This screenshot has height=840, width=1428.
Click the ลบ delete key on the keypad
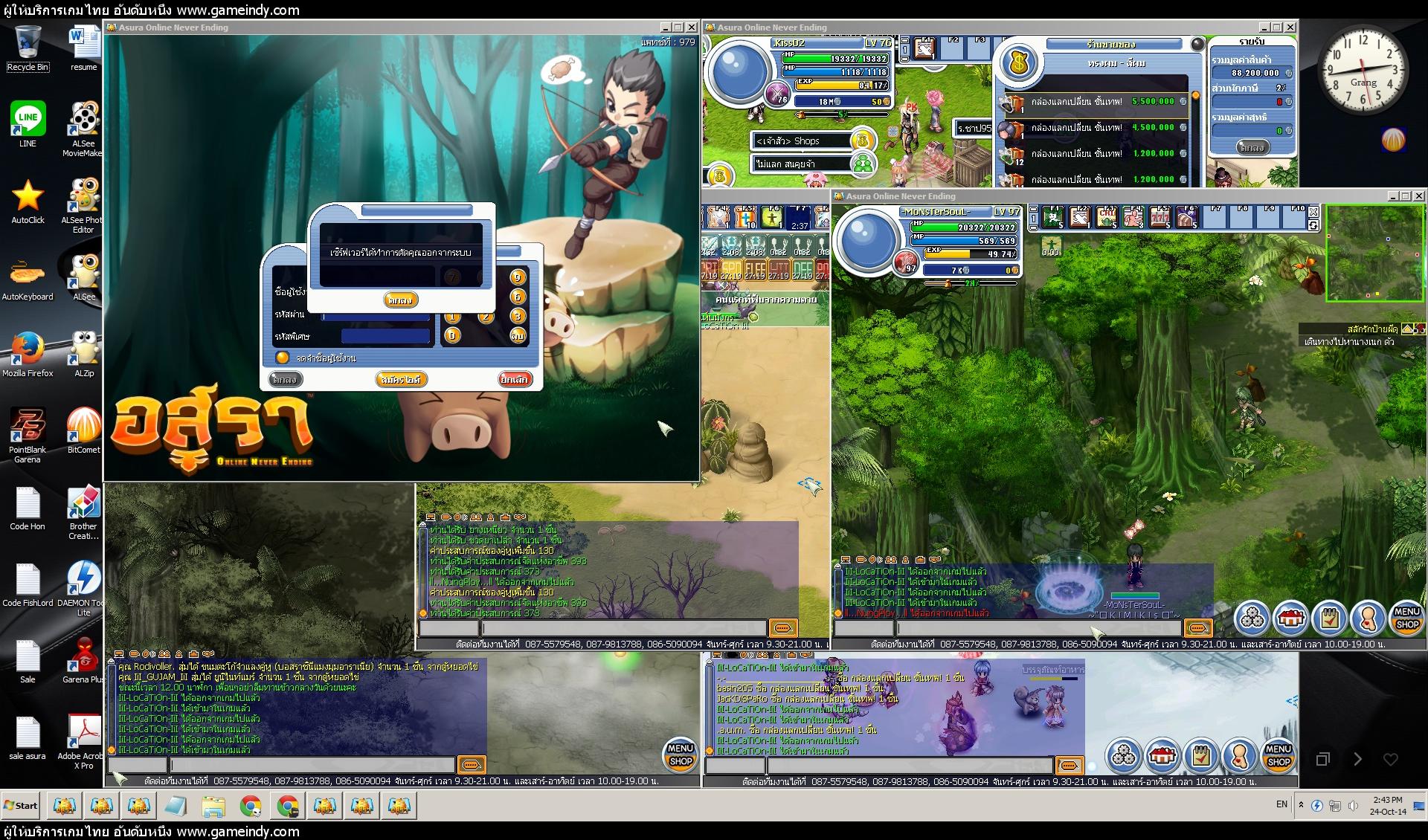pos(518,335)
